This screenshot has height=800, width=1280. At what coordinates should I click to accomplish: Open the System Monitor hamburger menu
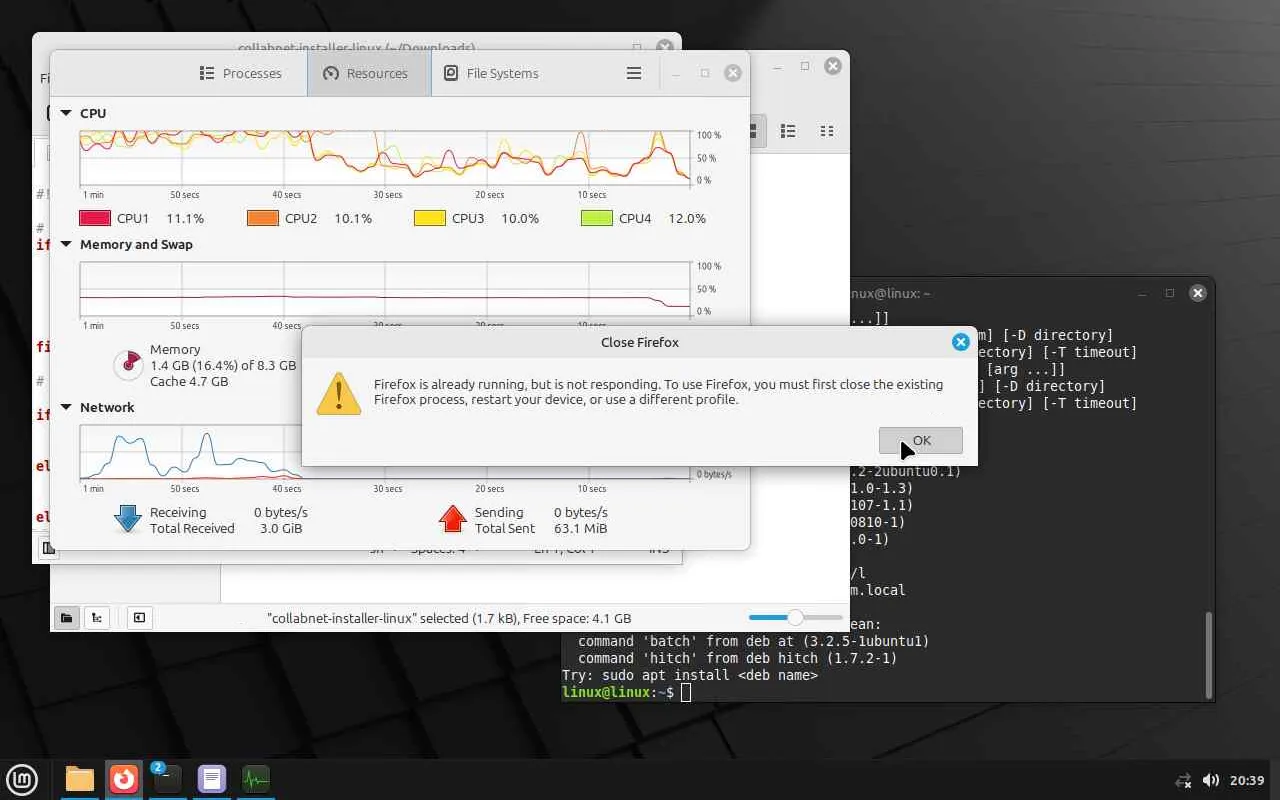click(x=633, y=73)
